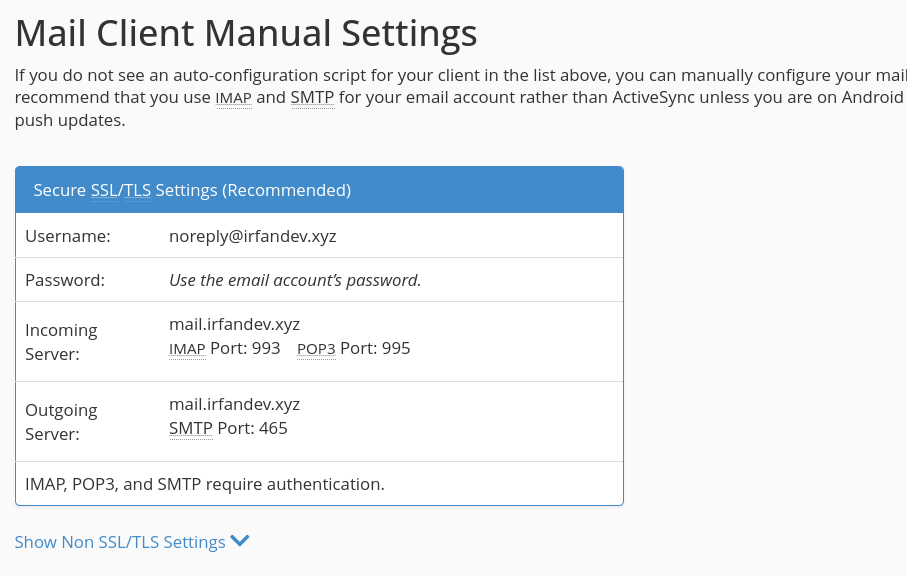Viewport: 907px width, 576px height.
Task: Click the POP3 abbreviation in Incoming Server row
Action: coord(316,349)
